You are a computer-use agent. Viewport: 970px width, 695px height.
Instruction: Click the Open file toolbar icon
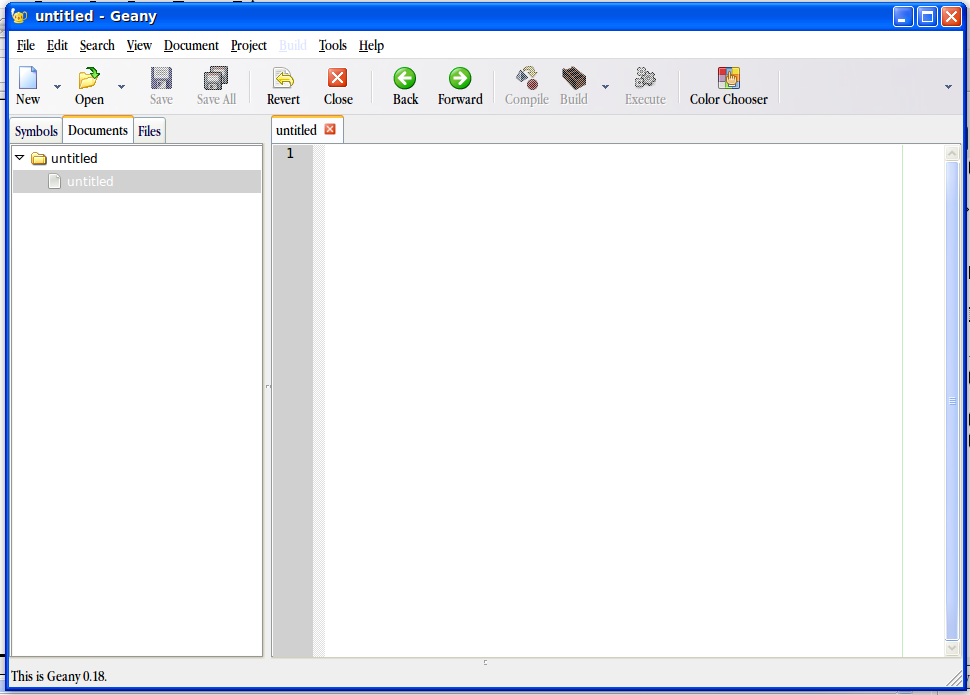click(x=89, y=79)
